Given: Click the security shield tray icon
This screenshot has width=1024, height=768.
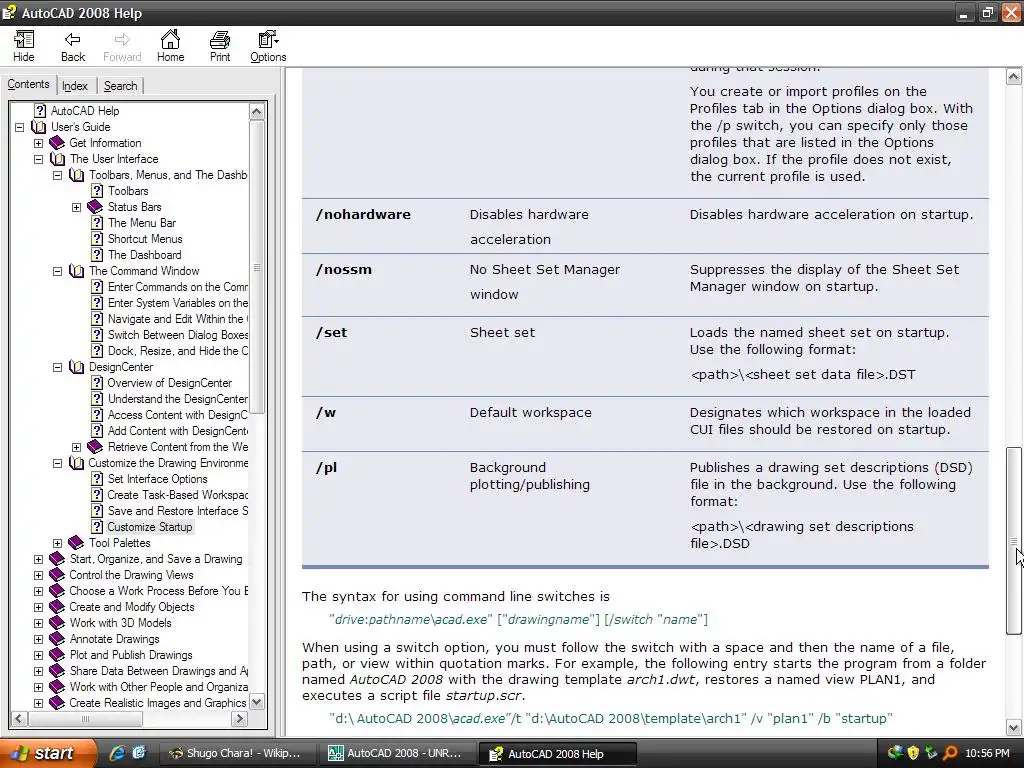Looking at the screenshot, I should click(913, 753).
